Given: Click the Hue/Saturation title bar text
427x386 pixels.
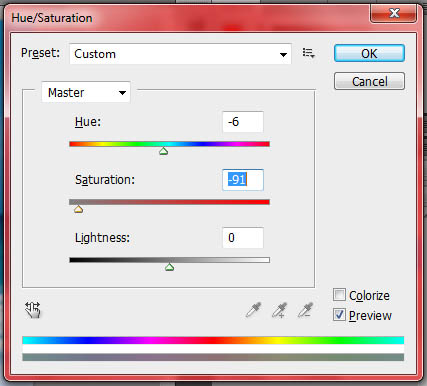Looking at the screenshot, I should [52, 18].
